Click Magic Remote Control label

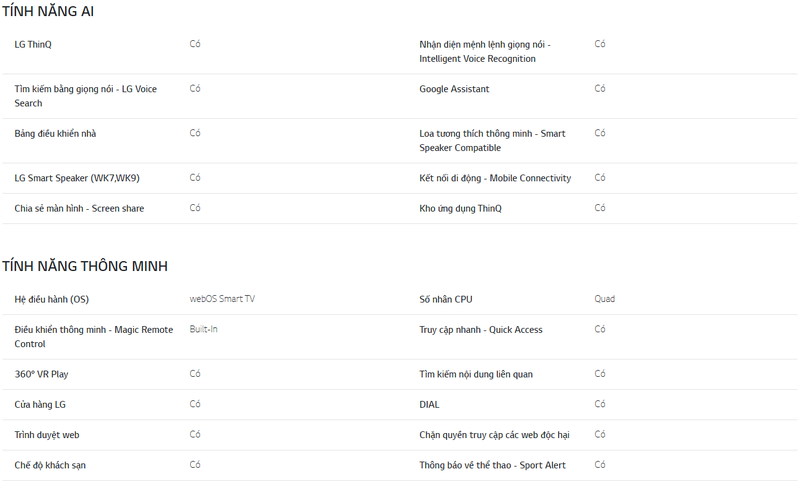tap(93, 337)
